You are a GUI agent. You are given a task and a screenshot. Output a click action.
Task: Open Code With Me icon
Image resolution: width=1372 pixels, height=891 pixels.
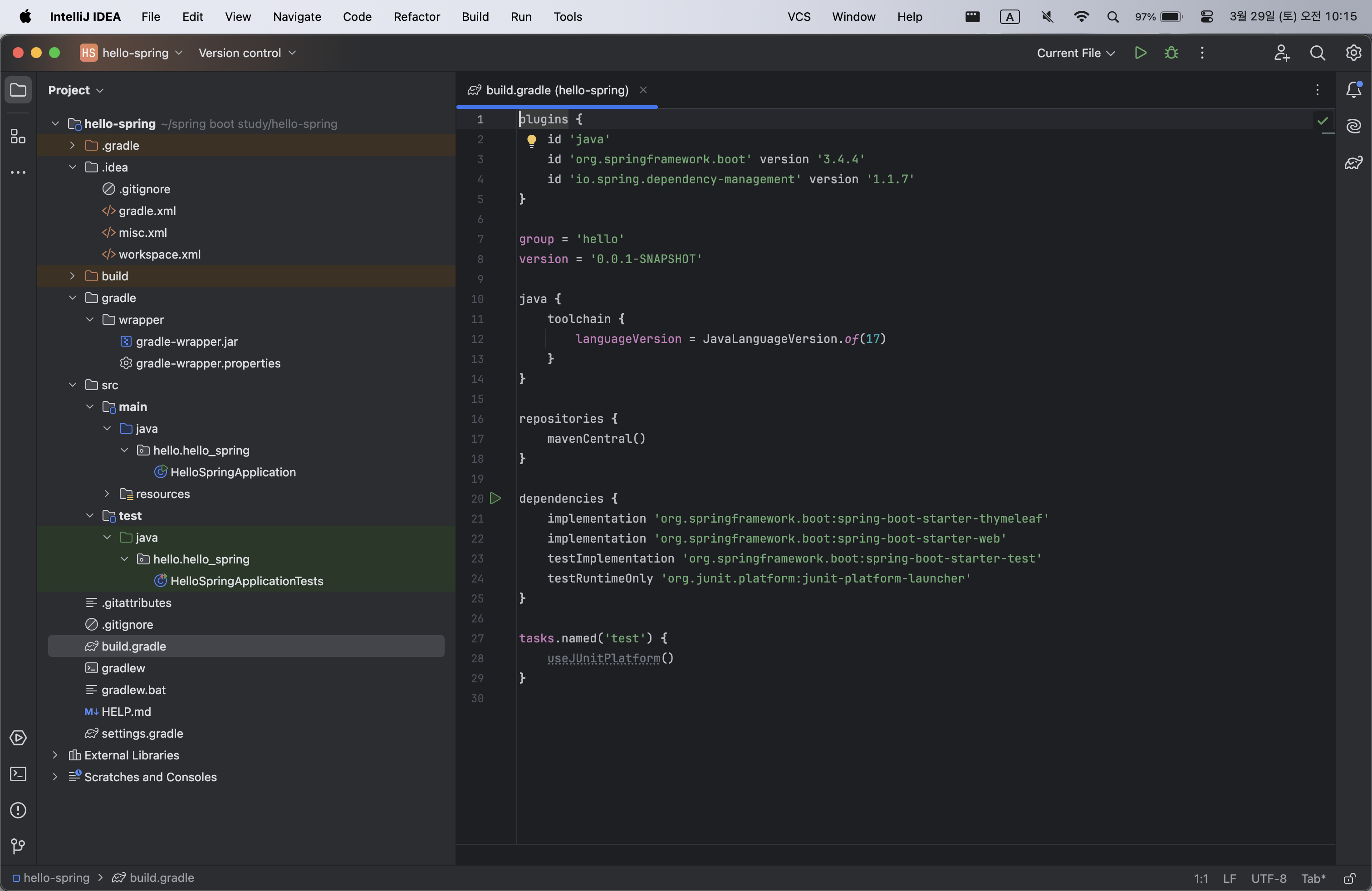pyautogui.click(x=1282, y=53)
